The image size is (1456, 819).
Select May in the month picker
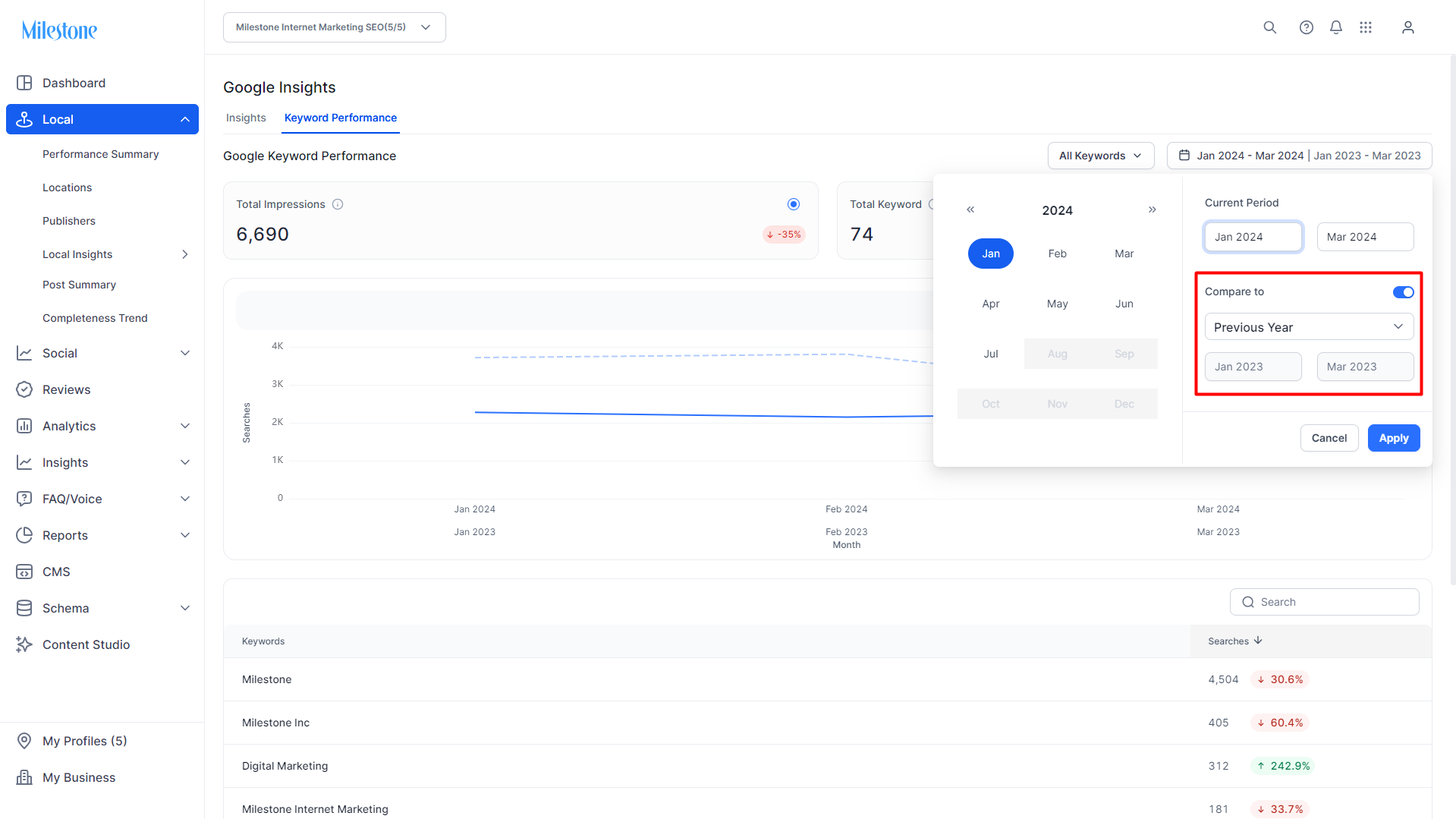(x=1058, y=304)
